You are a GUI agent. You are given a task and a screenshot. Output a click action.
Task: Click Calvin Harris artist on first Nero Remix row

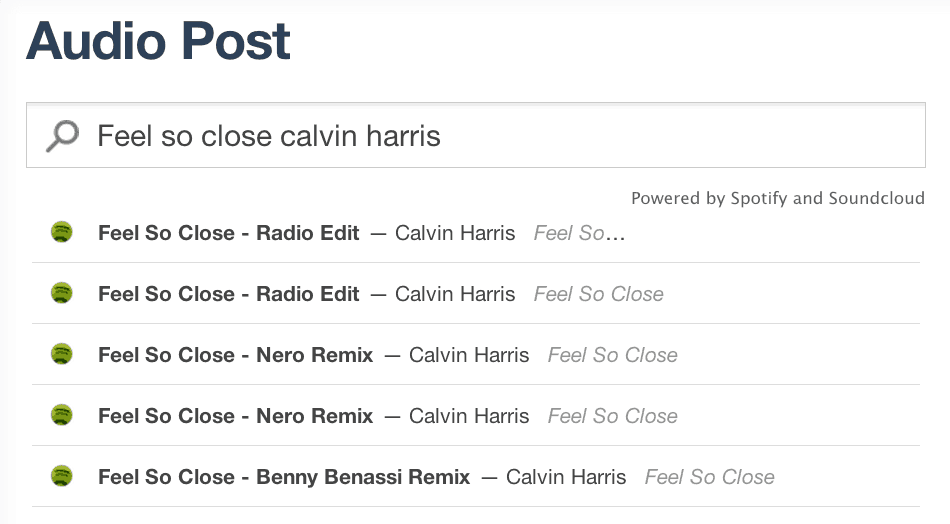pyautogui.click(x=469, y=355)
